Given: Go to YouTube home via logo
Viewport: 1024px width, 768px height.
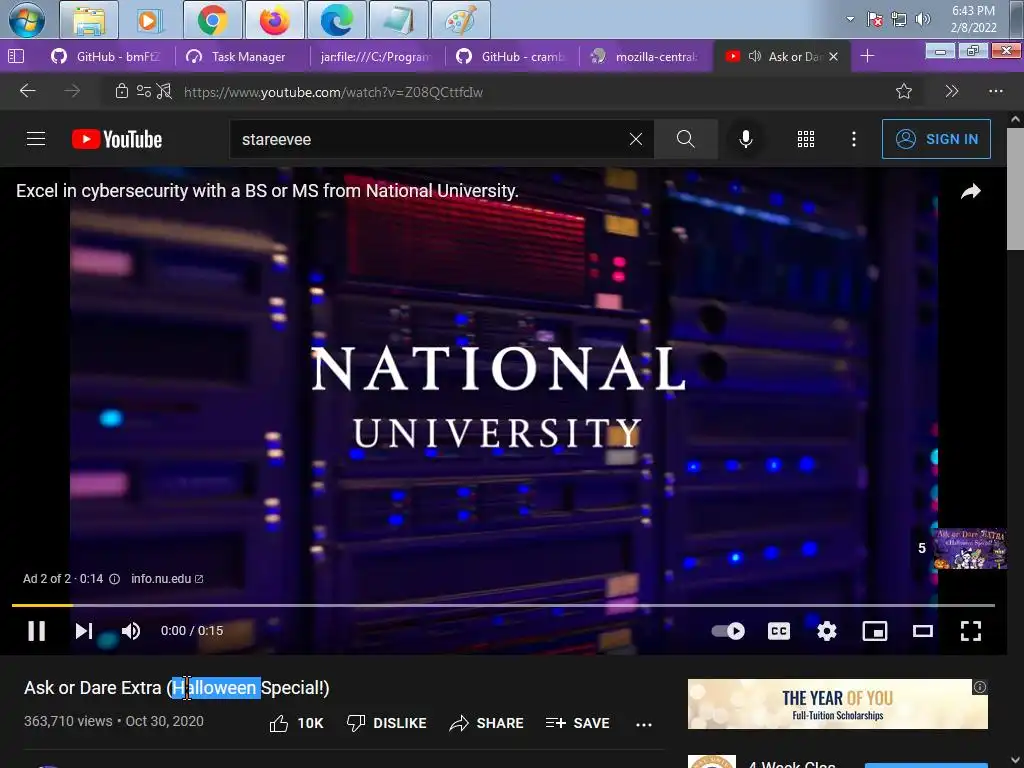Looking at the screenshot, I should click(117, 139).
